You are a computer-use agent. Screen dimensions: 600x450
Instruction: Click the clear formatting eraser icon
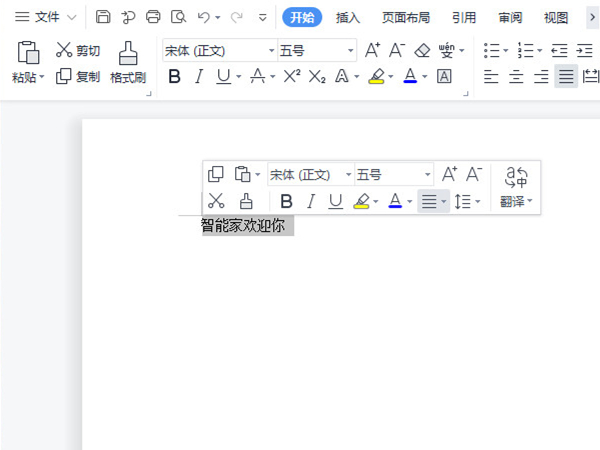click(422, 50)
